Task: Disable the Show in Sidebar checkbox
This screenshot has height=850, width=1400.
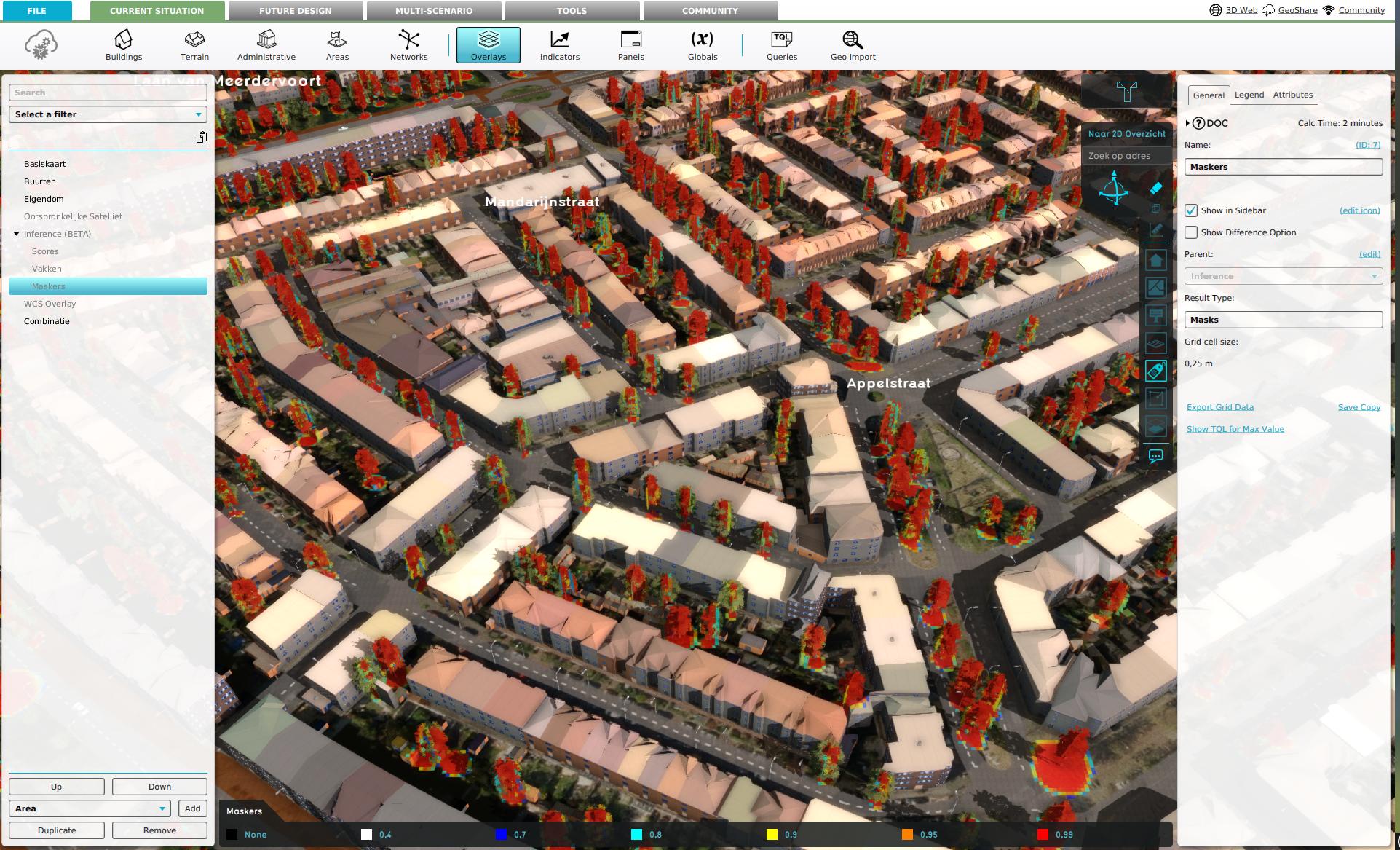Action: click(x=1191, y=210)
